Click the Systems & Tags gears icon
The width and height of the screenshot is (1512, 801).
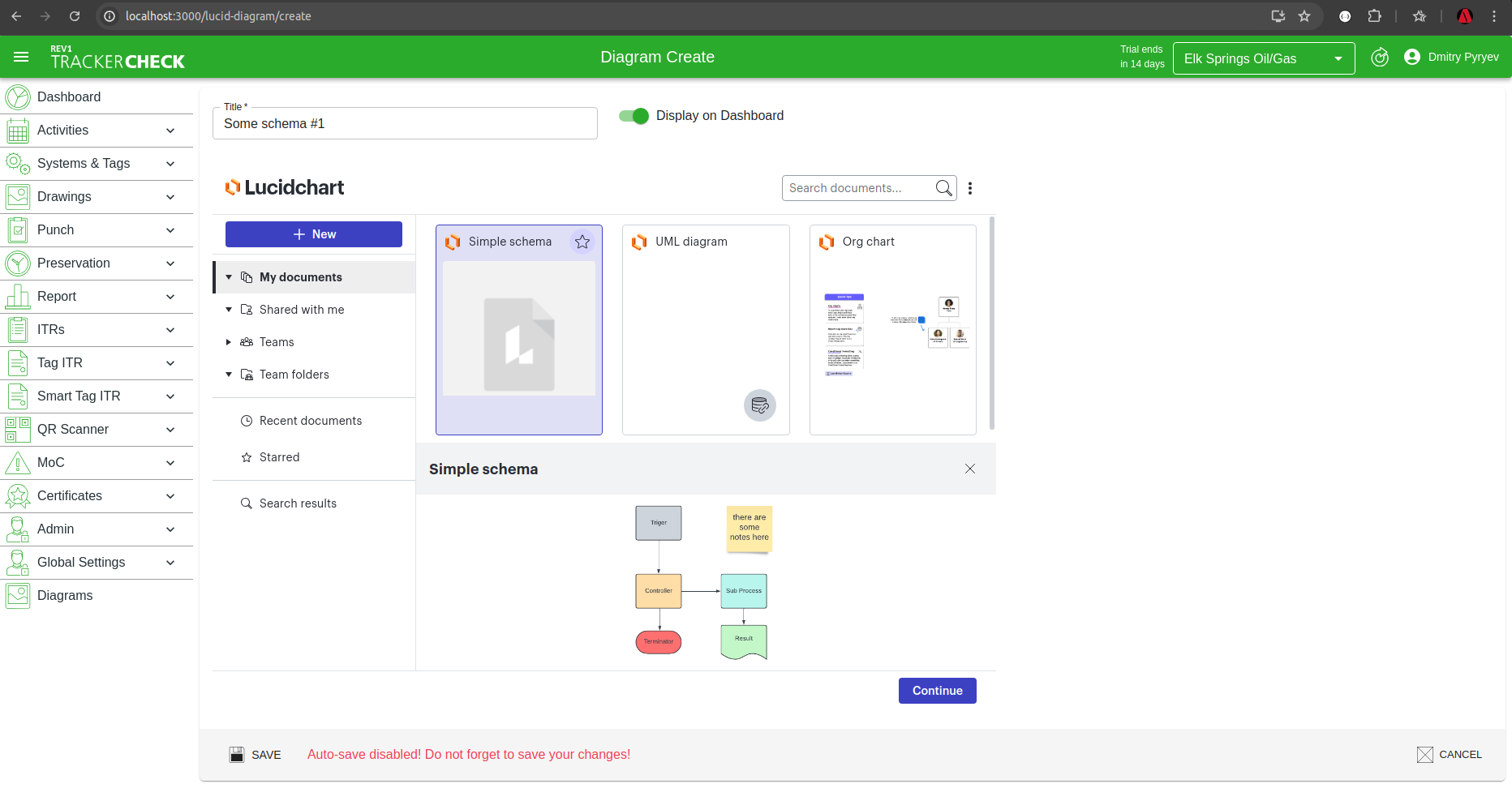click(x=18, y=164)
